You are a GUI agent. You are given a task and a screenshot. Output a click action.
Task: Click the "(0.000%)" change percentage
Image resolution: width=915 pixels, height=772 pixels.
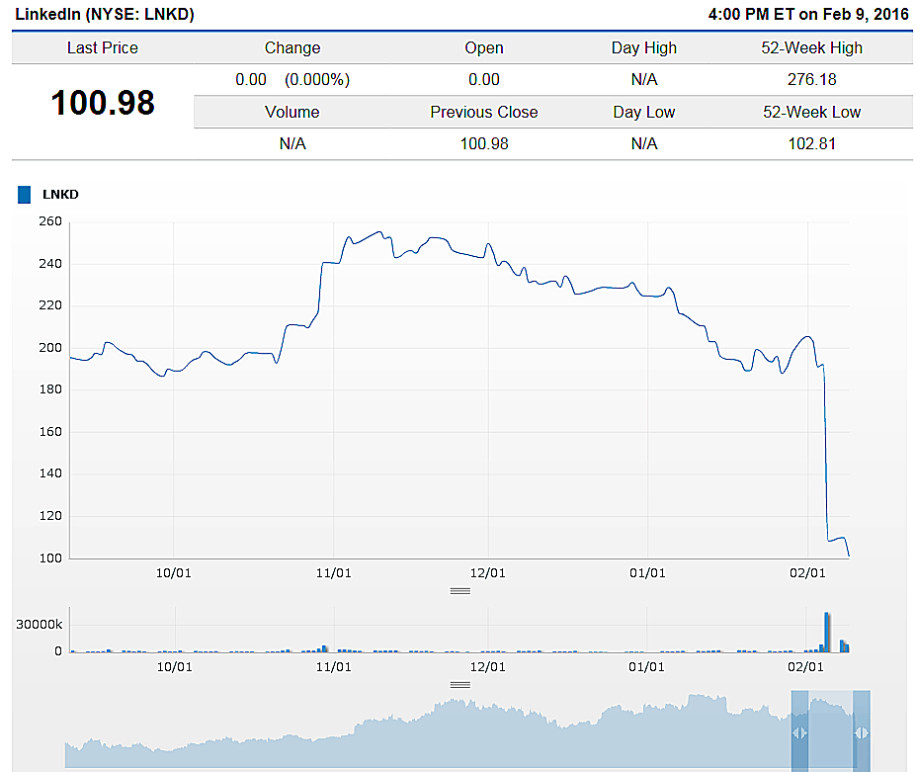pyautogui.click(x=317, y=79)
